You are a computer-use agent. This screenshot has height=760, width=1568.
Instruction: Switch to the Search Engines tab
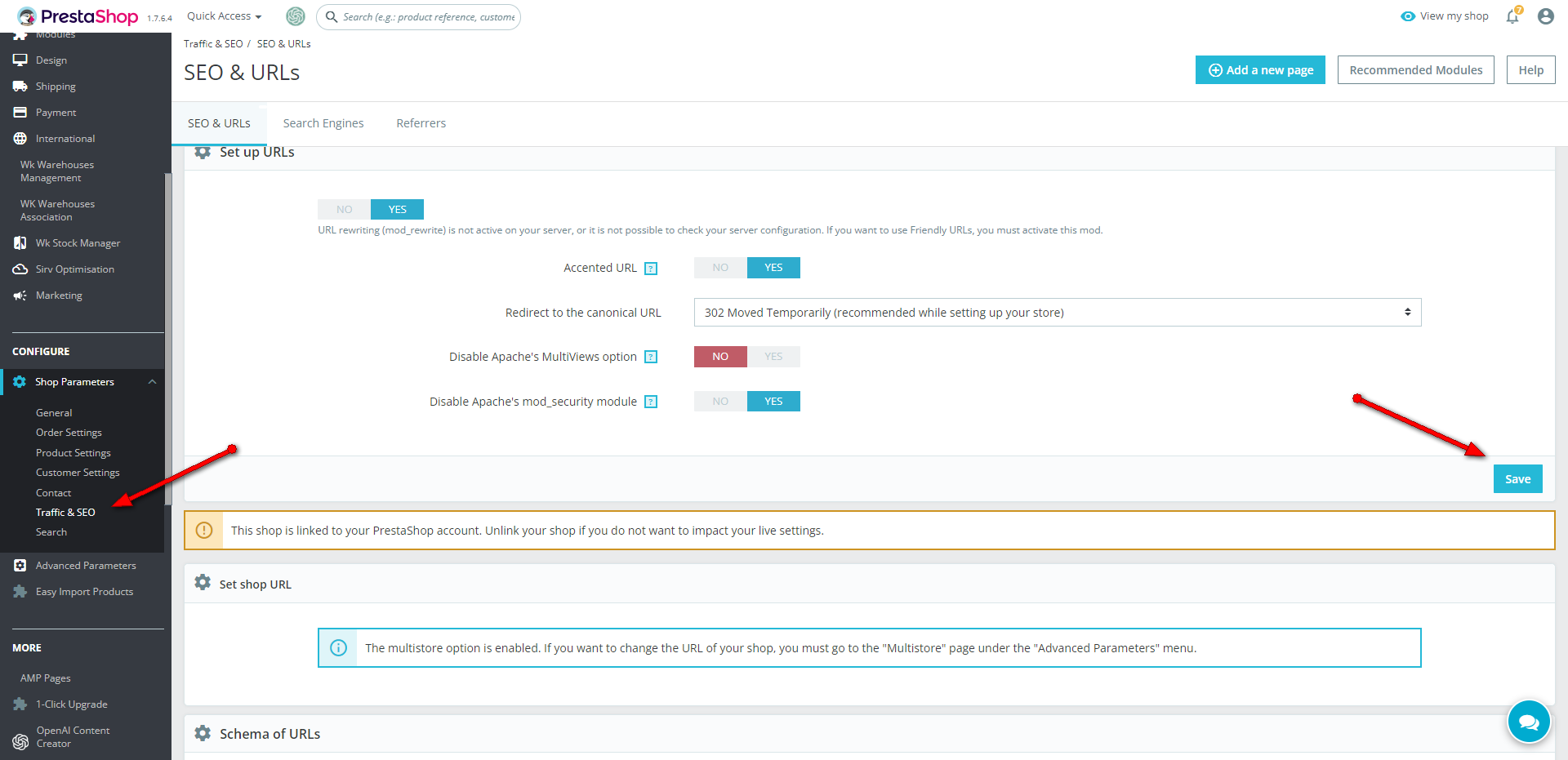click(x=323, y=123)
